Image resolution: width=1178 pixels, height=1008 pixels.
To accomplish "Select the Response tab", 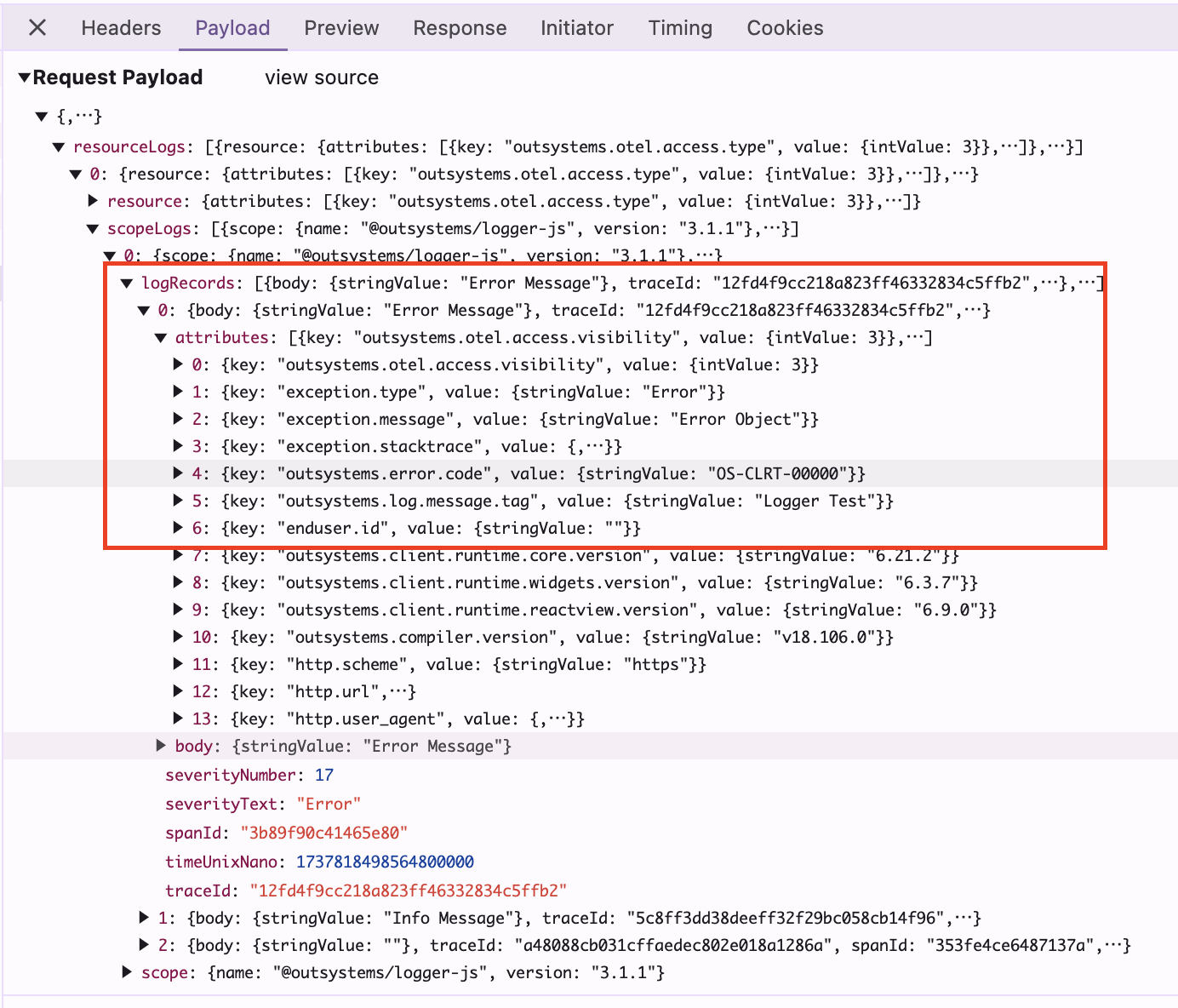I will pyautogui.click(x=460, y=27).
